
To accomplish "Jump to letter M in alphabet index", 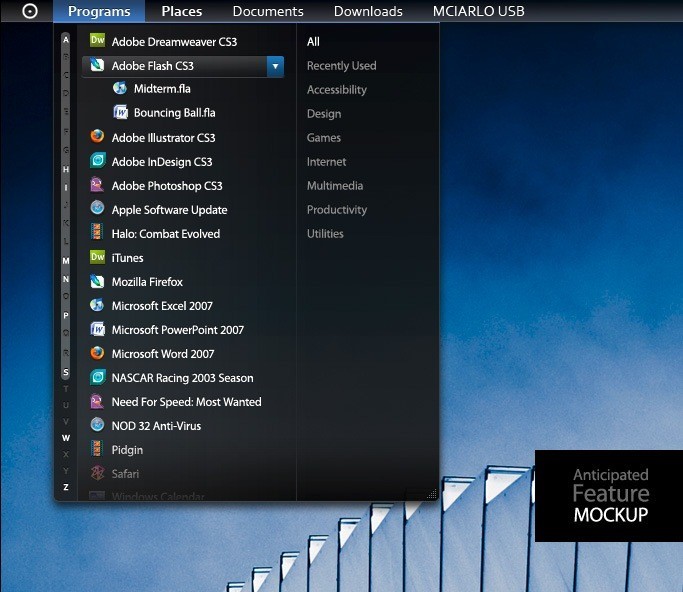I will pyautogui.click(x=66, y=260).
